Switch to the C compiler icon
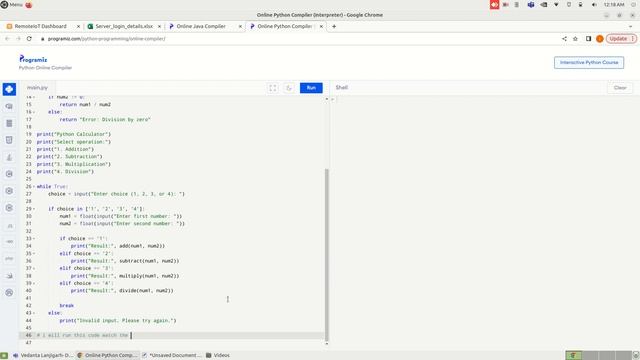The image size is (640, 360). [x=9, y=174]
